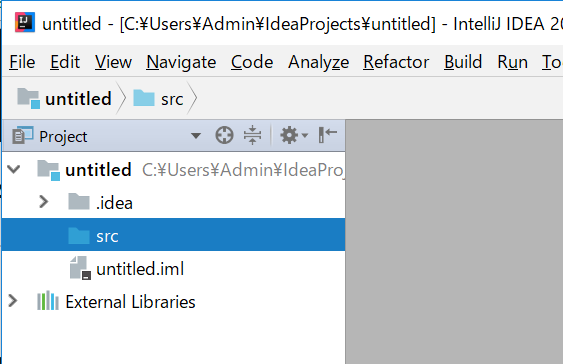Click src breadcrumb in navigation bar
Viewport: 563px width, 364px height.
point(158,98)
